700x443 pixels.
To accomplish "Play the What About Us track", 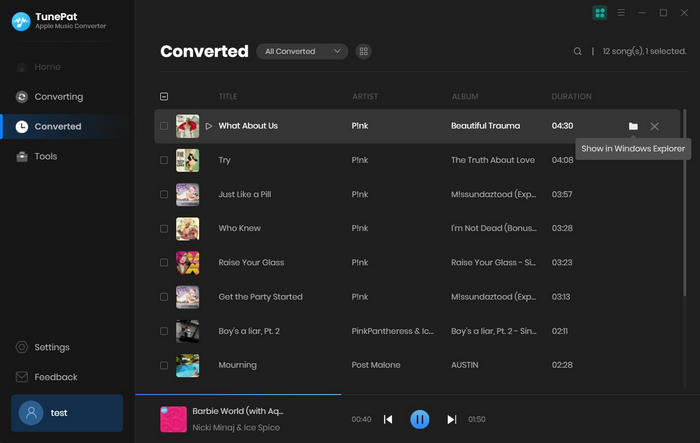I will [208, 126].
